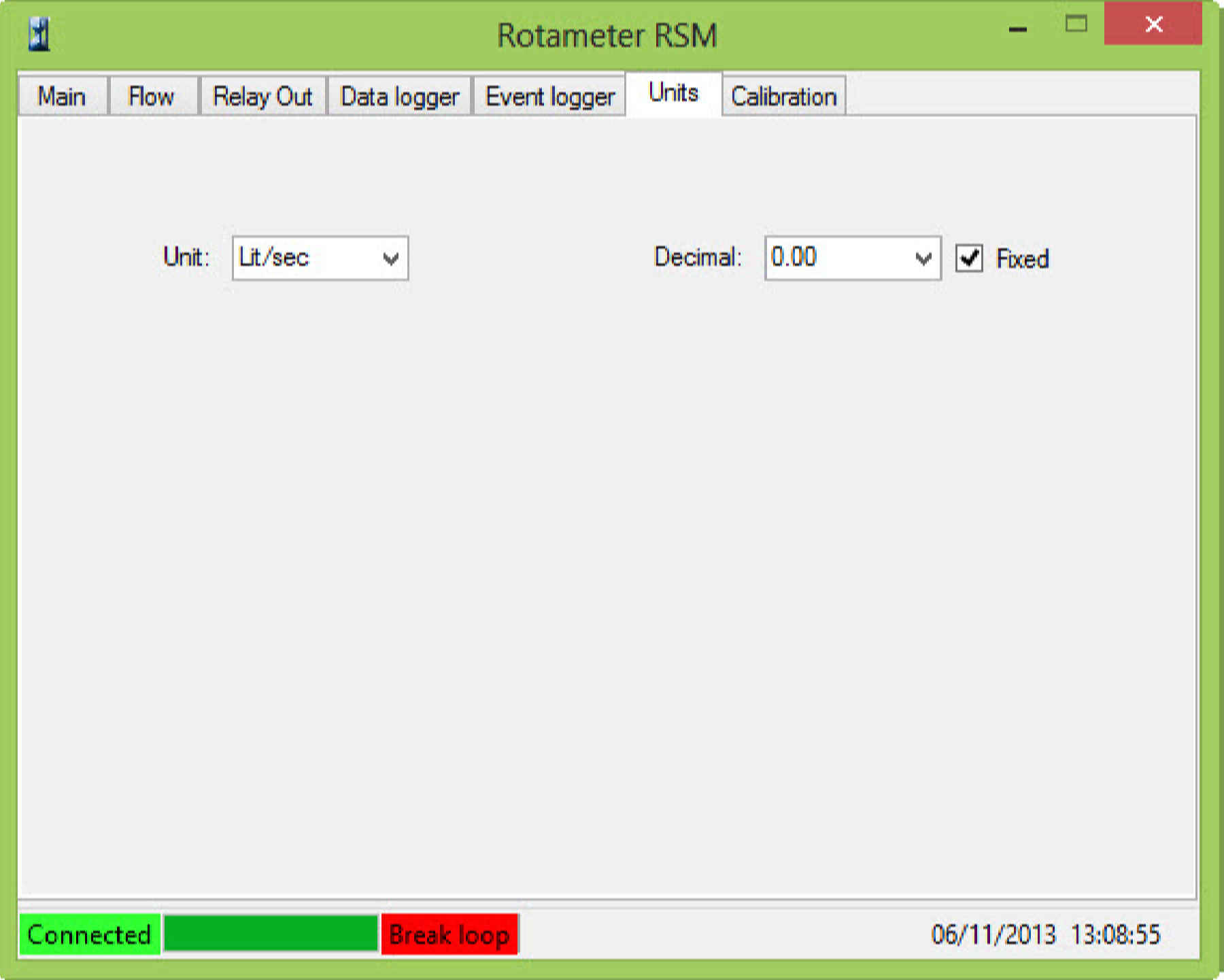1224x980 pixels.
Task: Switch to the Main tab
Action: pyautogui.click(x=62, y=97)
